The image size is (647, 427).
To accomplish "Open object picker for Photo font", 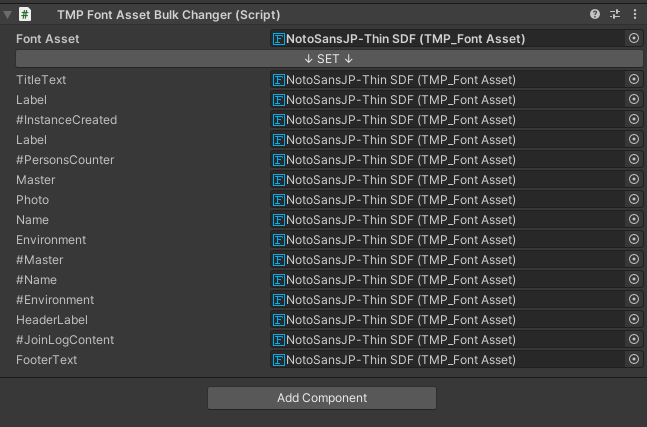I will click(634, 199).
